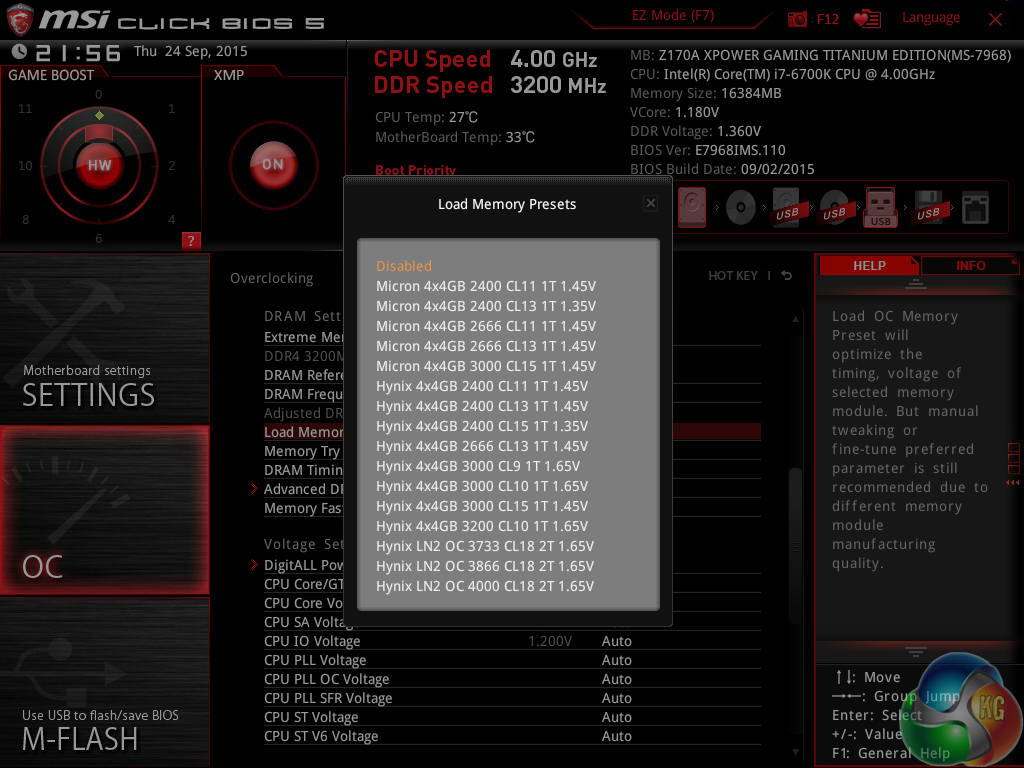Click the back arrow next to HOT KEY
The image size is (1024, 768).
pos(786,276)
